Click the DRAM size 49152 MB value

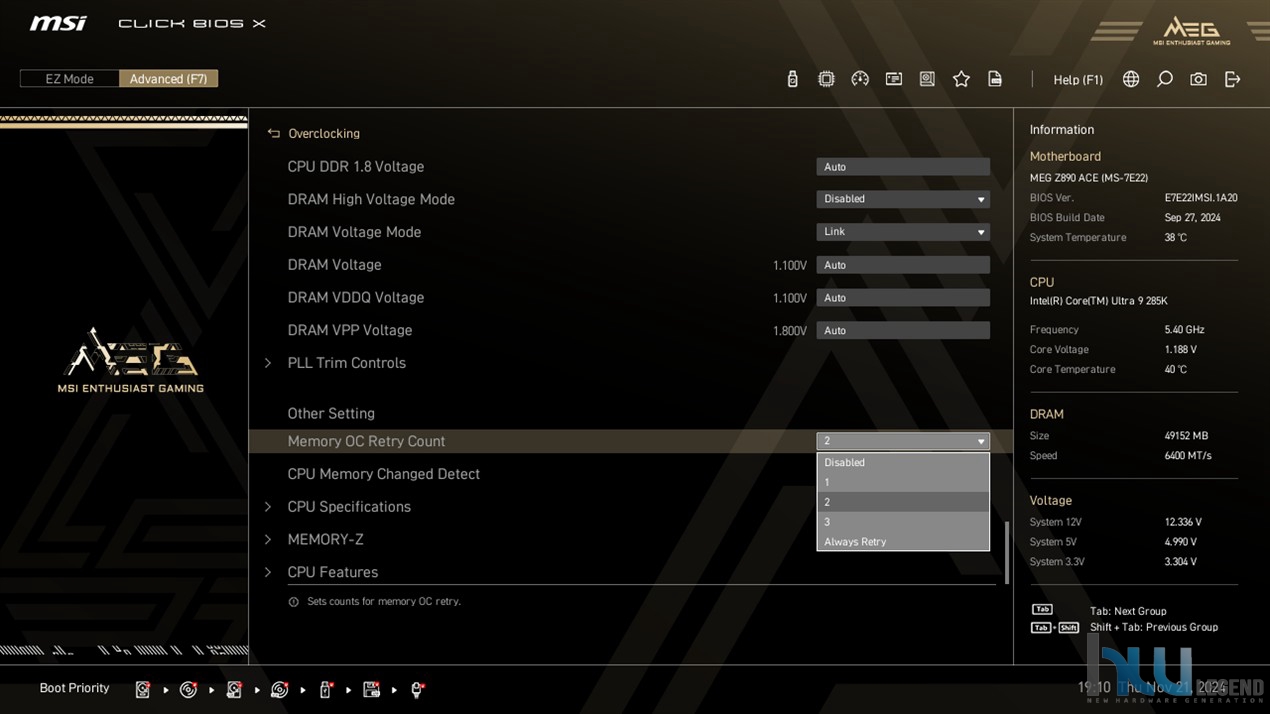pos(1186,436)
